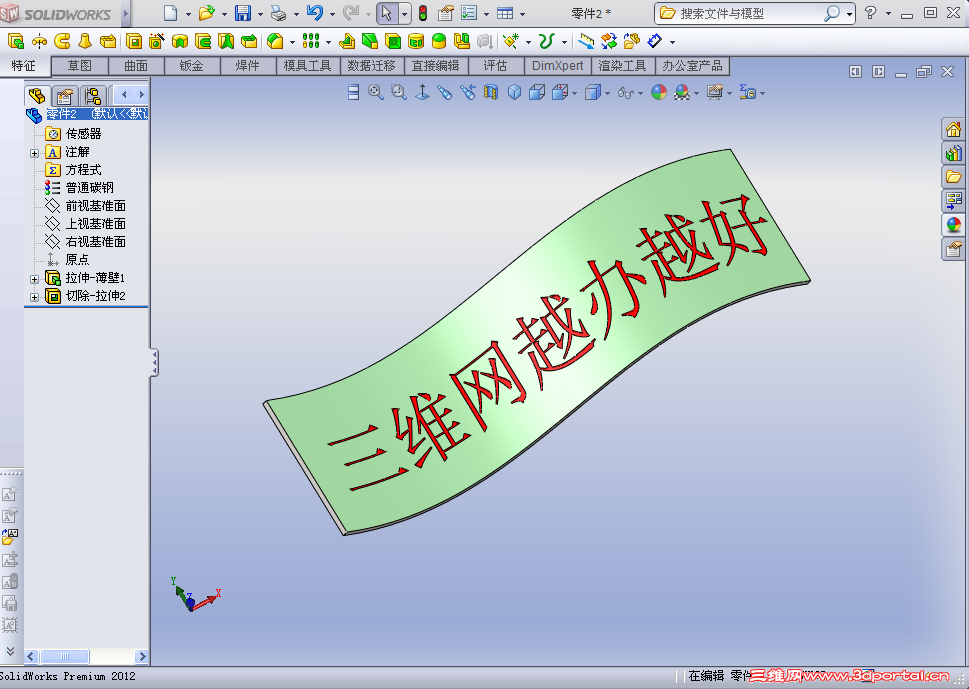Switch to the ConfigurationManager tab icon

93,96
